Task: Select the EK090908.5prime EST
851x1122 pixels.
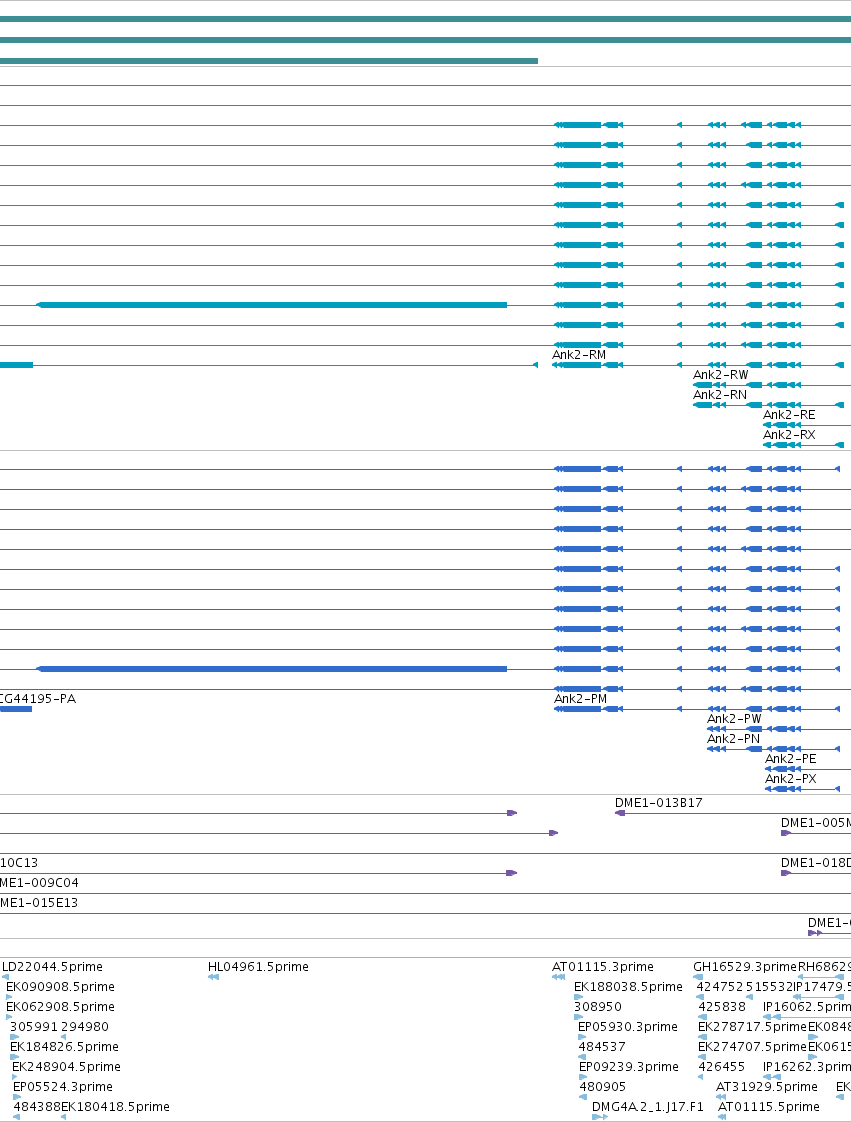Action: [x=60, y=987]
